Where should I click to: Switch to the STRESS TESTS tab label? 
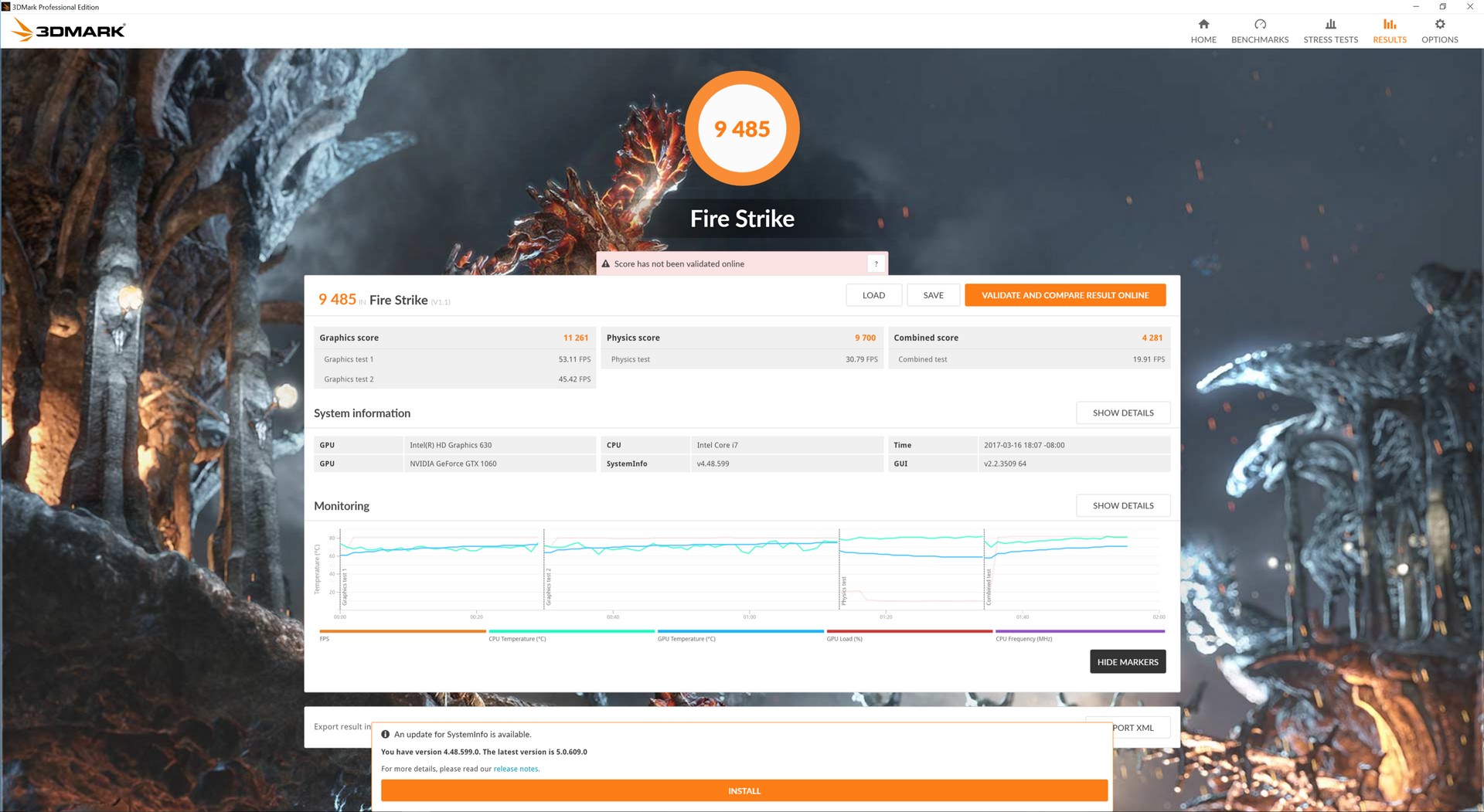[1330, 40]
